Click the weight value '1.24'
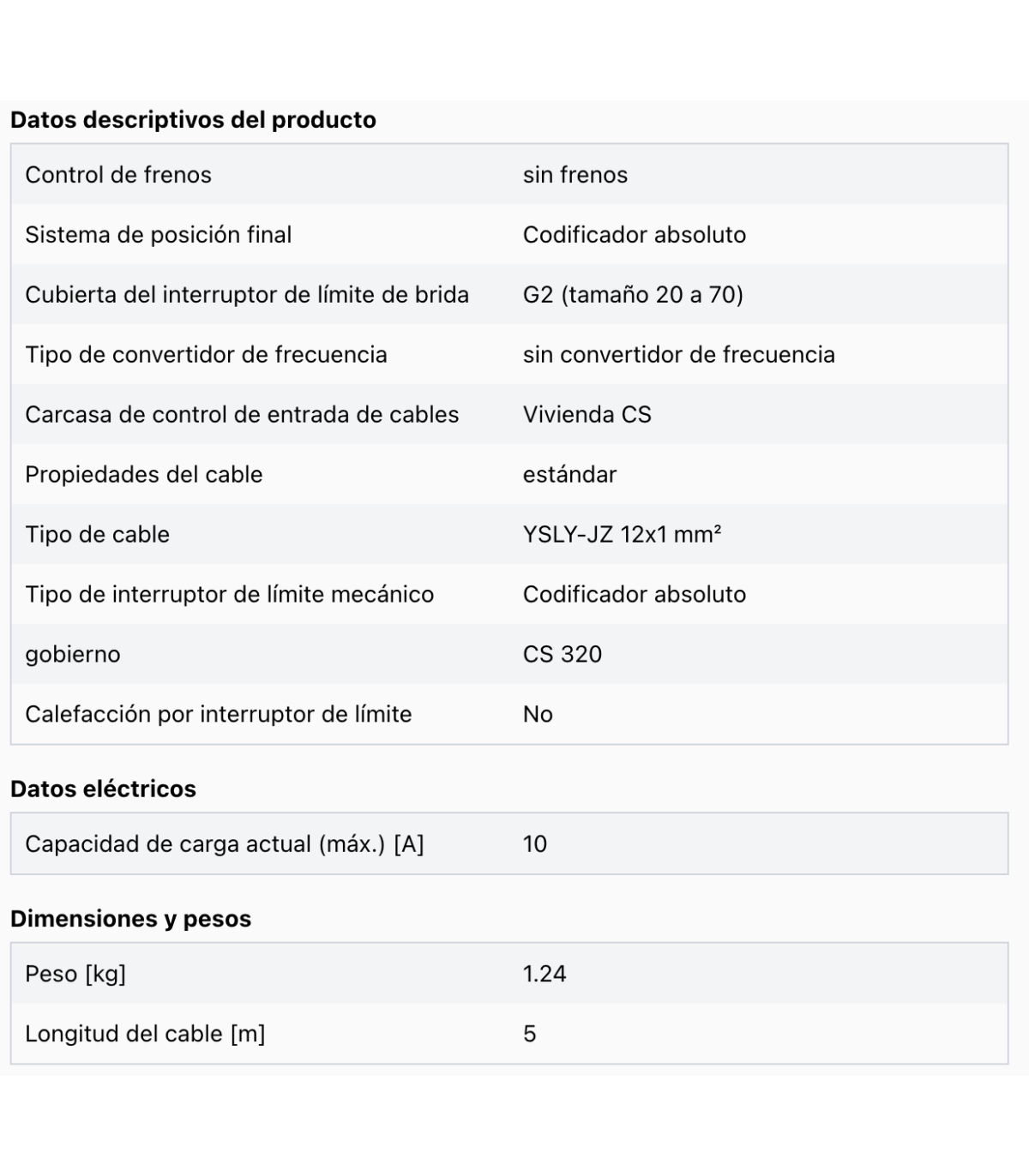The height and width of the screenshot is (1176, 1029). tap(545, 975)
